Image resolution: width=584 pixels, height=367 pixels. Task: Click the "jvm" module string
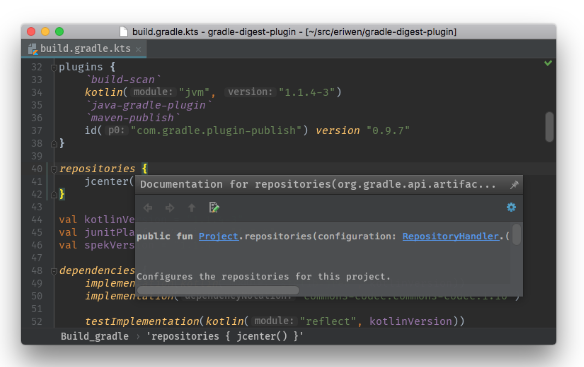(x=194, y=92)
